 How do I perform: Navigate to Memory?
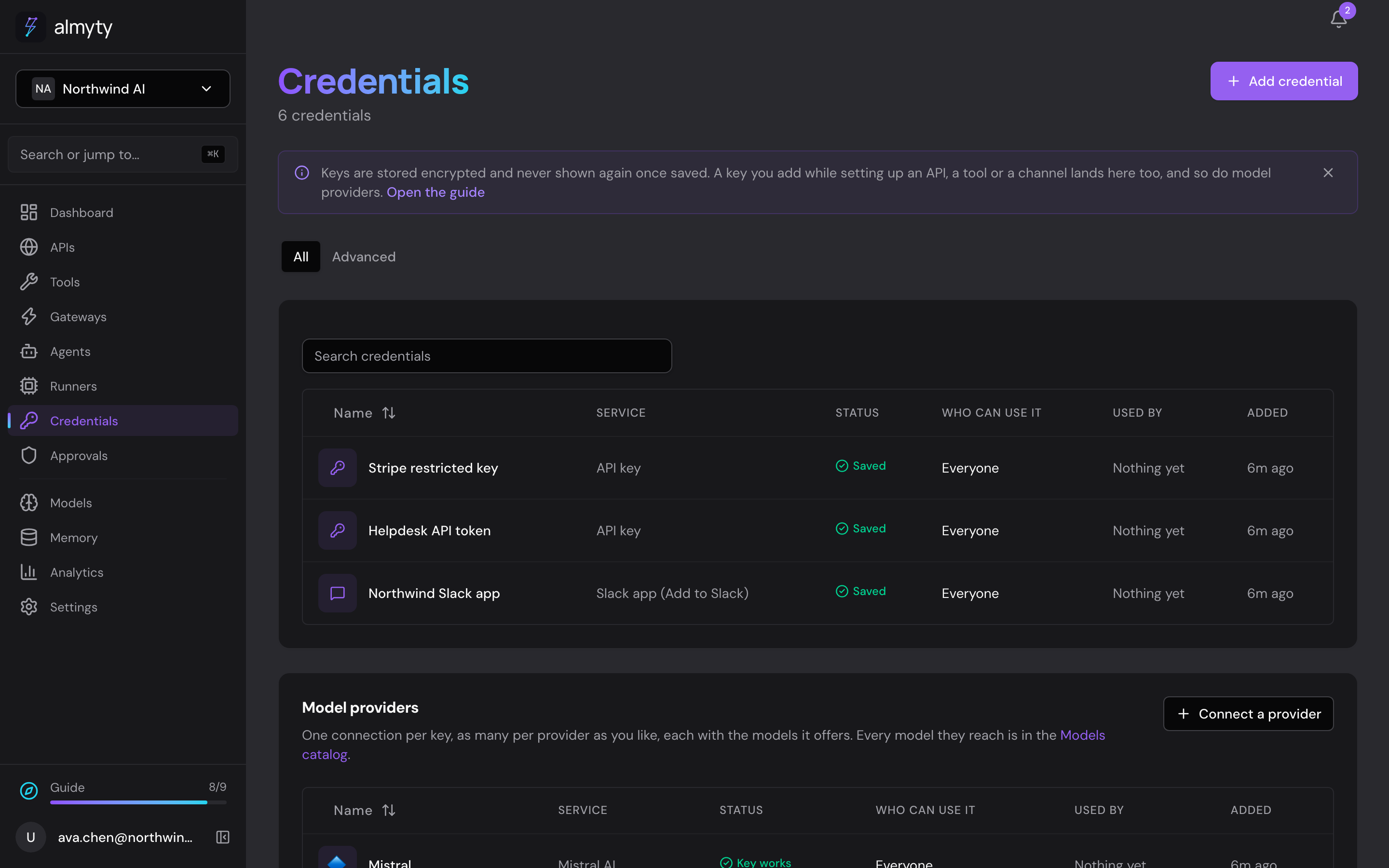point(123,538)
